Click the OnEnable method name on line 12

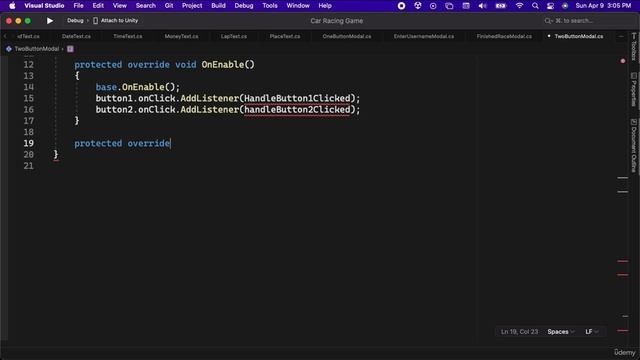(222, 64)
